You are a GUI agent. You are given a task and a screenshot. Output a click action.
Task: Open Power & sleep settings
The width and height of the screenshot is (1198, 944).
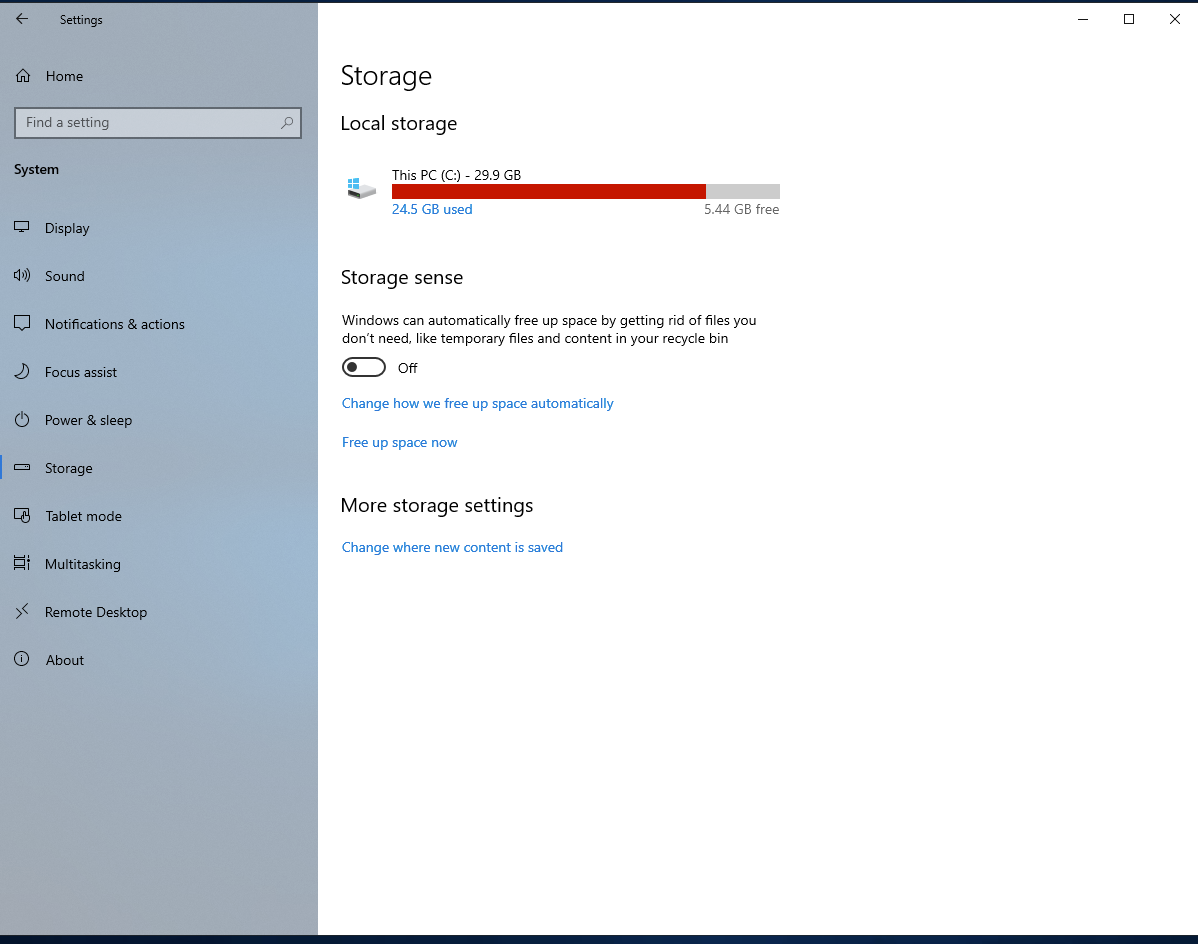[x=89, y=421]
